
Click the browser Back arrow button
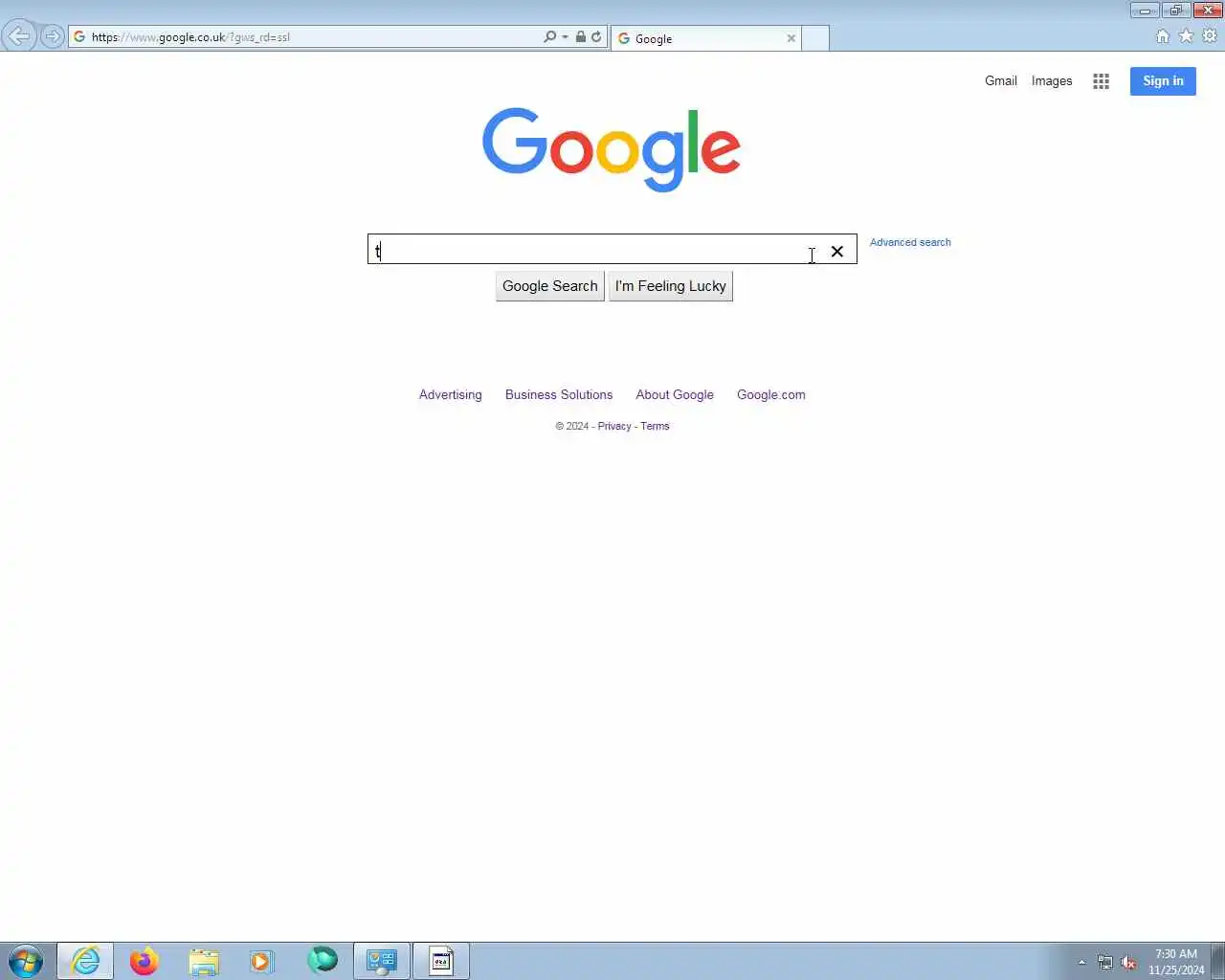[18, 36]
